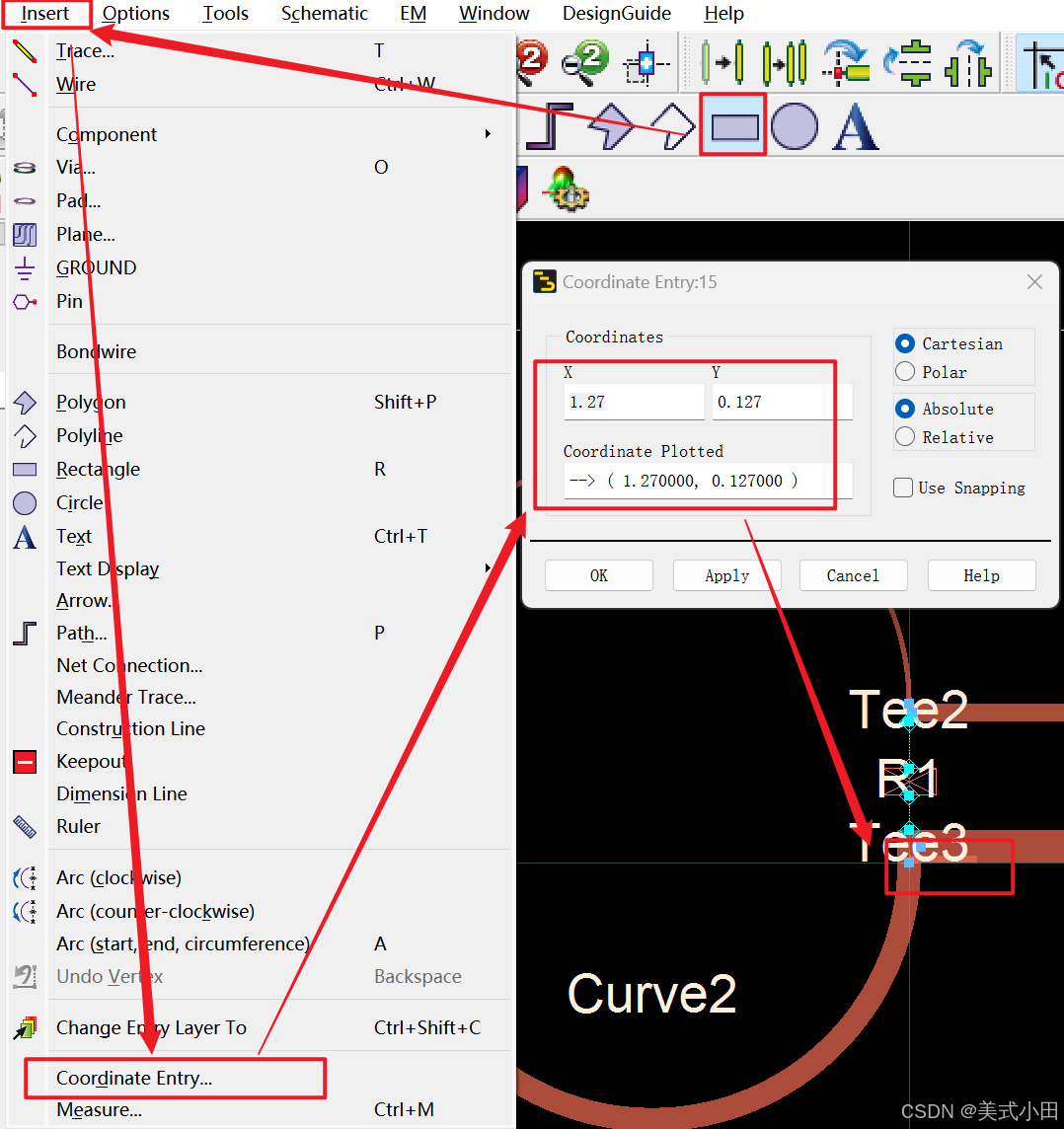Click the Path icon in Insert menu
1064x1129 pixels.
pos(25,634)
